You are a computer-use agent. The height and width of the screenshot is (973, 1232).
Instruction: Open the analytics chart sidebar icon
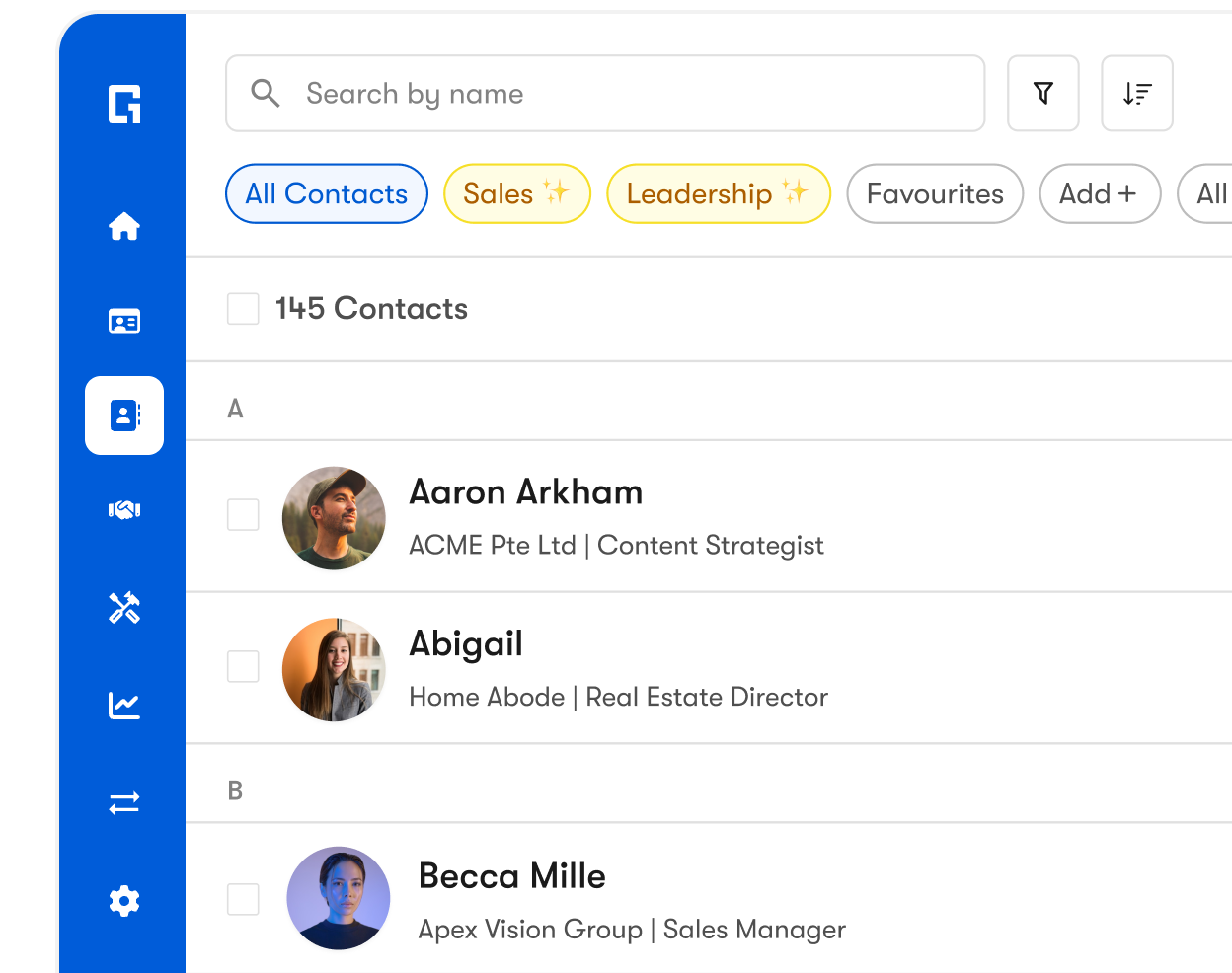click(x=124, y=705)
